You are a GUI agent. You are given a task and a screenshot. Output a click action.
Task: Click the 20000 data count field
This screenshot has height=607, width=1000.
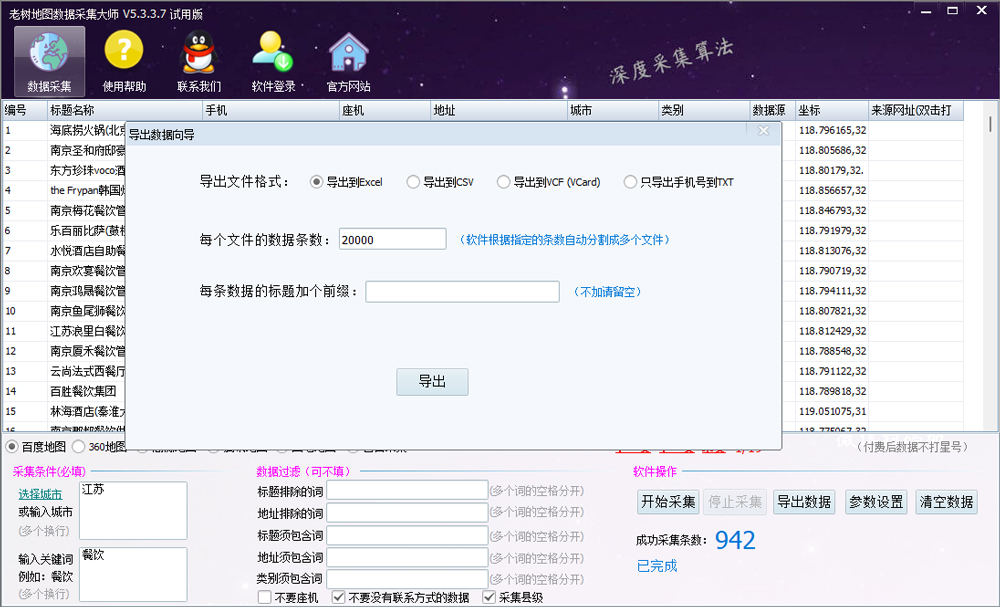(x=392, y=239)
